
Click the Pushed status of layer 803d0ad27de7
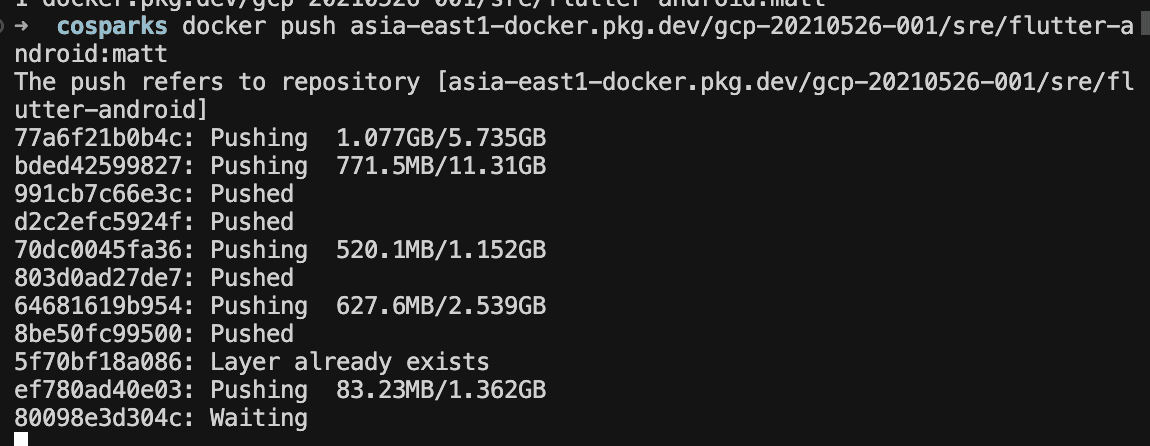252,277
